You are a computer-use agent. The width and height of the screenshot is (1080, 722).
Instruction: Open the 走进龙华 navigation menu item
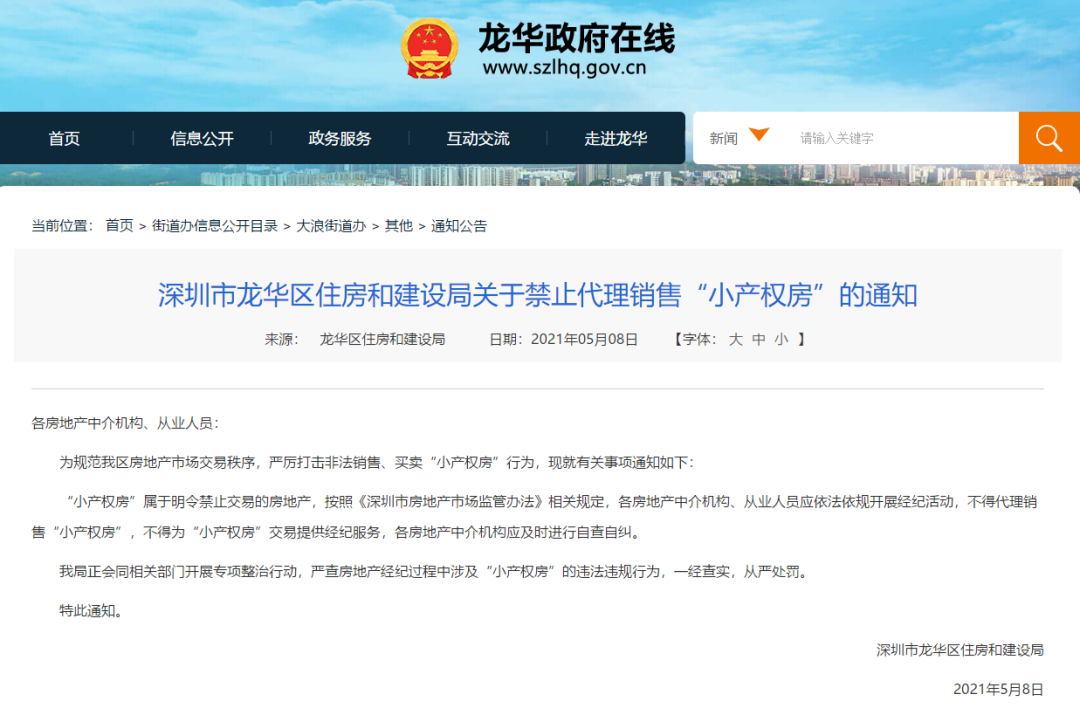(x=616, y=138)
